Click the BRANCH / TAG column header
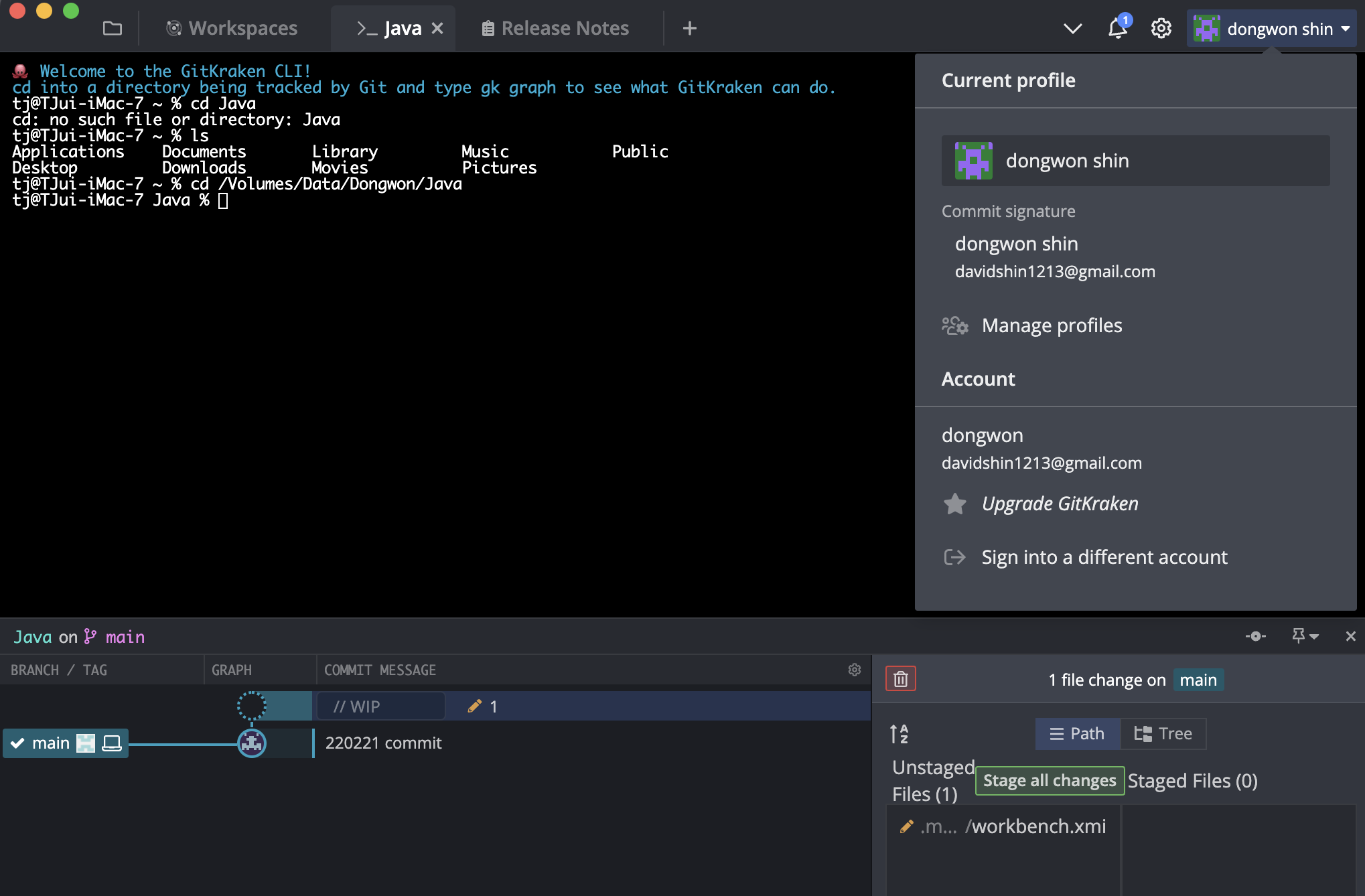 click(x=59, y=670)
